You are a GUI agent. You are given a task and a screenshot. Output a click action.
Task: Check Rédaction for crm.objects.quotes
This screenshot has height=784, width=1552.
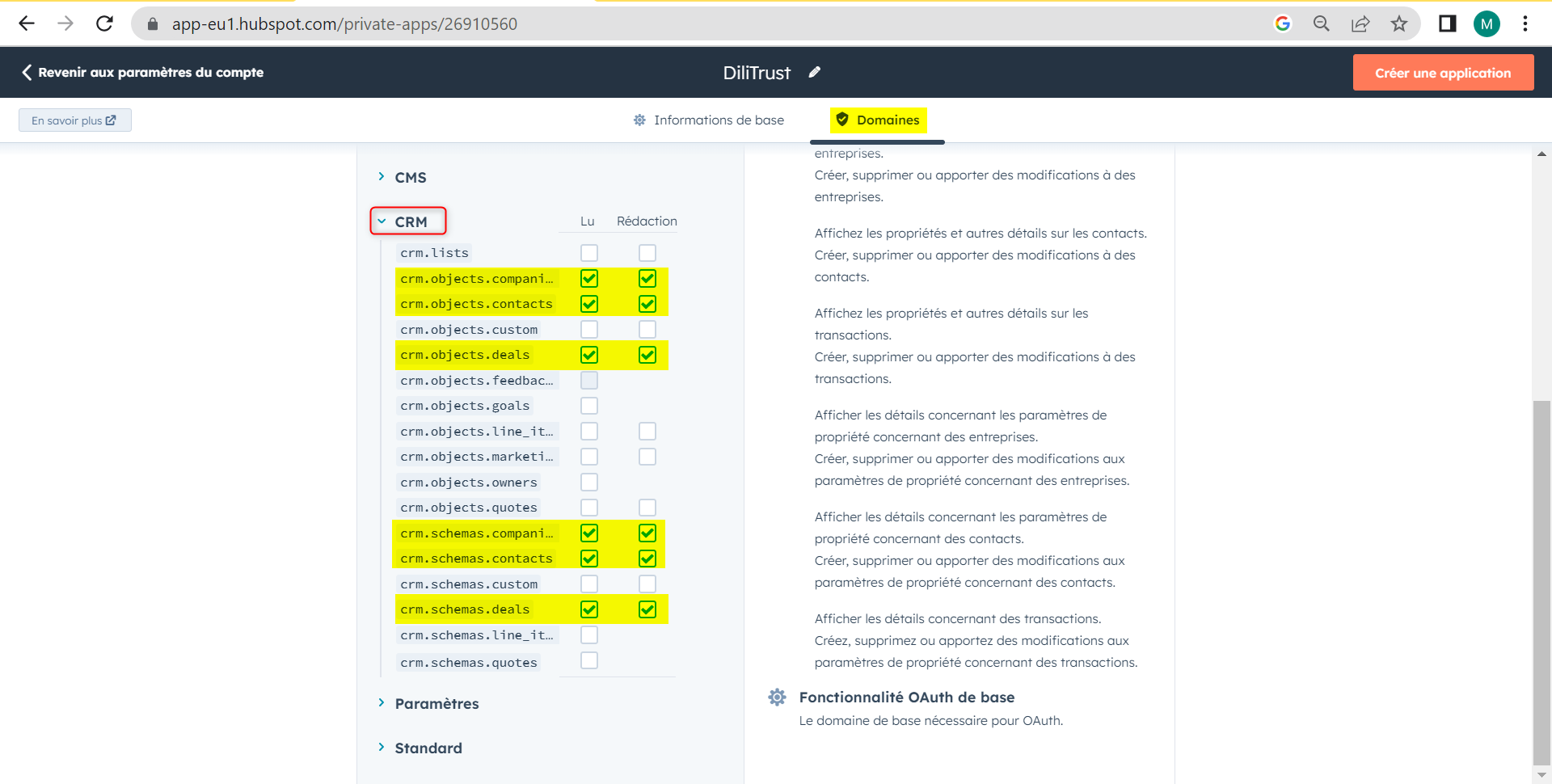point(647,508)
